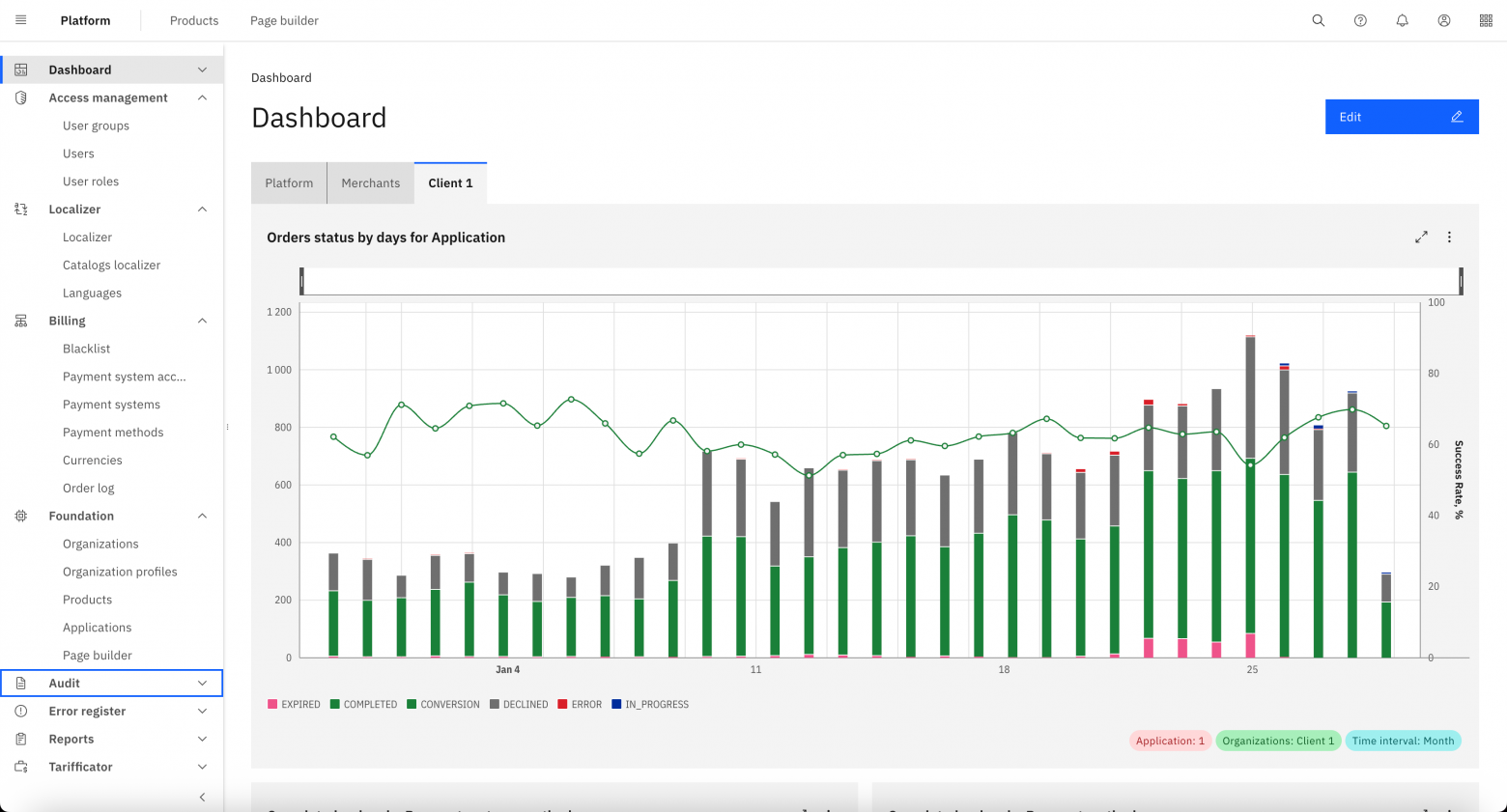Open the help question mark icon

[1360, 20]
